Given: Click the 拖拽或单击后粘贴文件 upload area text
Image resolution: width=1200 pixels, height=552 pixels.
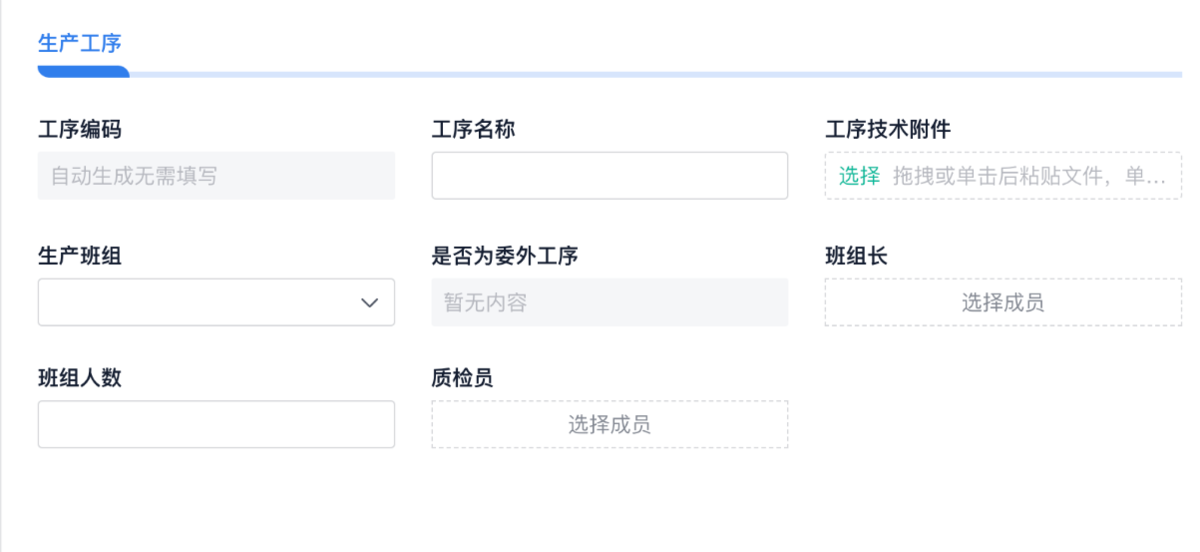Looking at the screenshot, I should point(1029,176).
